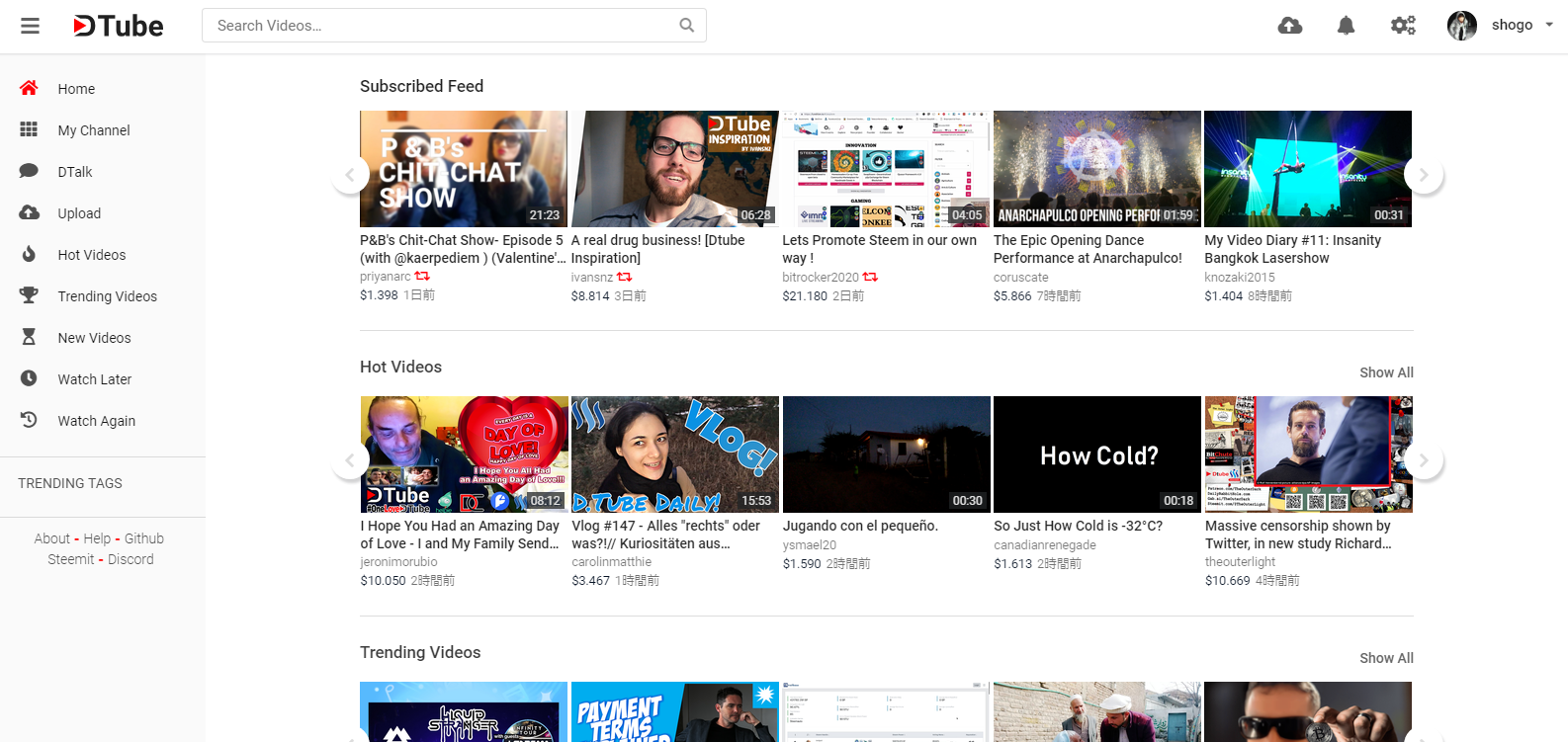Open the hamburger sidebar menu
Screen dimensions: 1568x742
pyautogui.click(x=31, y=26)
